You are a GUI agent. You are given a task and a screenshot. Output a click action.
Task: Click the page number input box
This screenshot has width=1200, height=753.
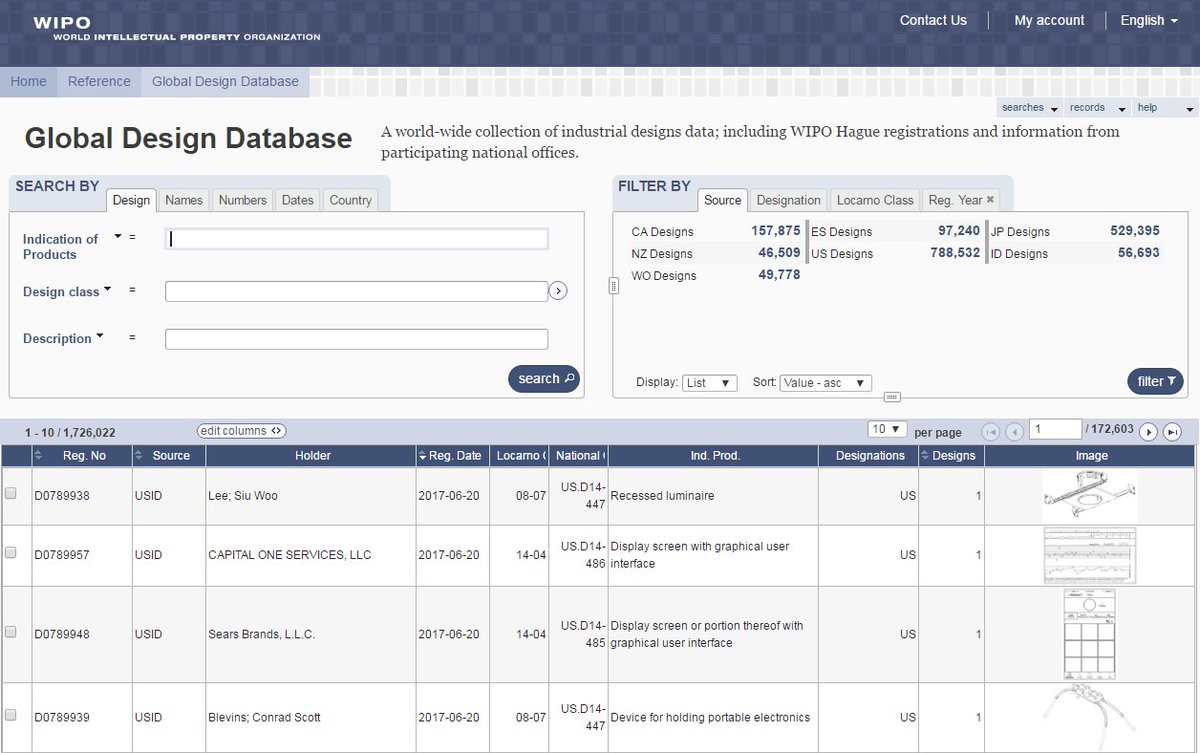(1056, 429)
